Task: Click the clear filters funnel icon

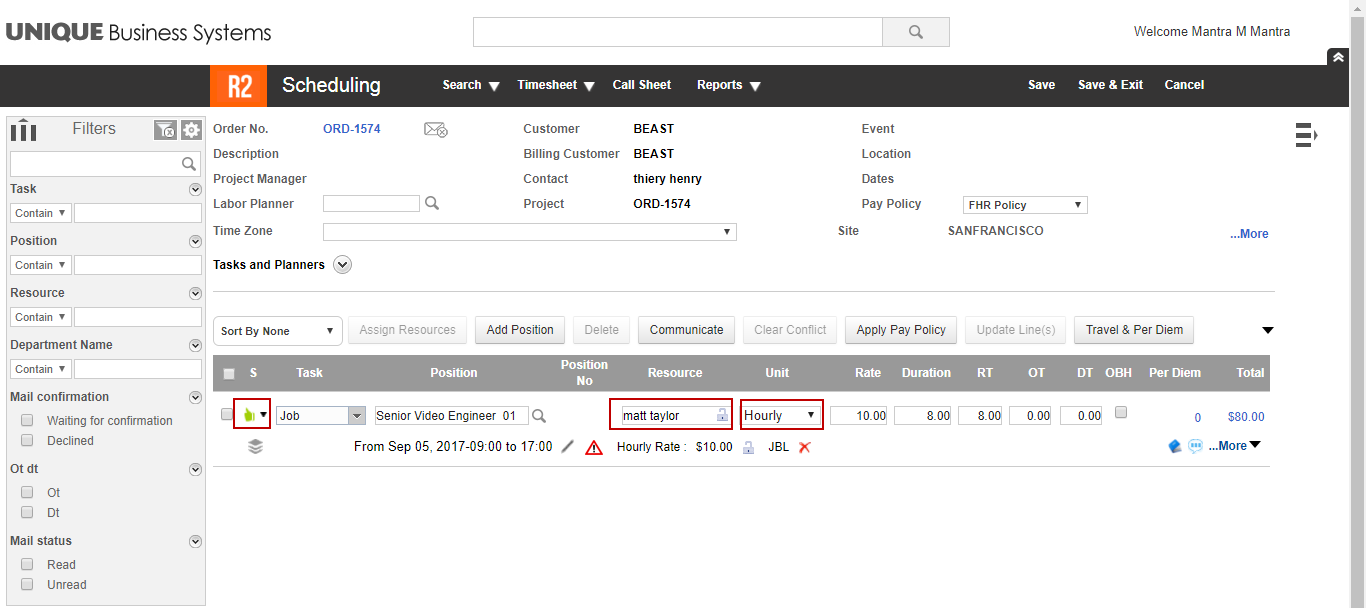Action: (165, 130)
